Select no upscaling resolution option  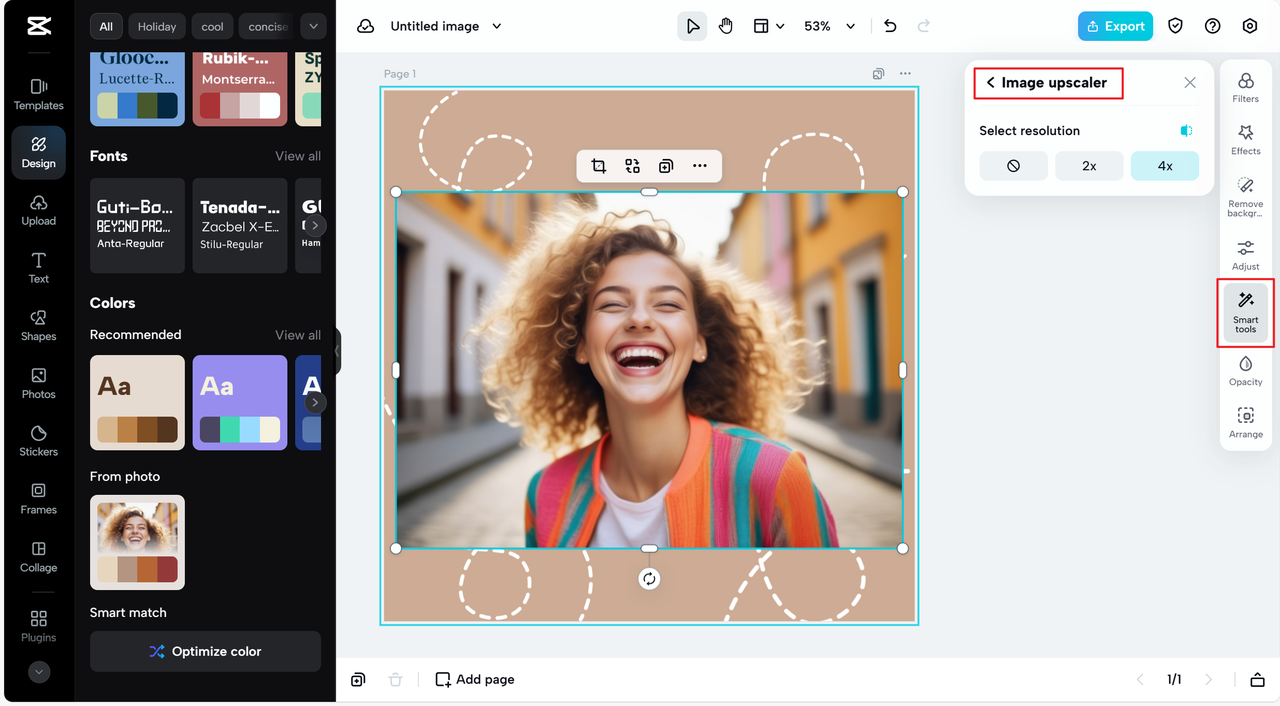(1014, 166)
